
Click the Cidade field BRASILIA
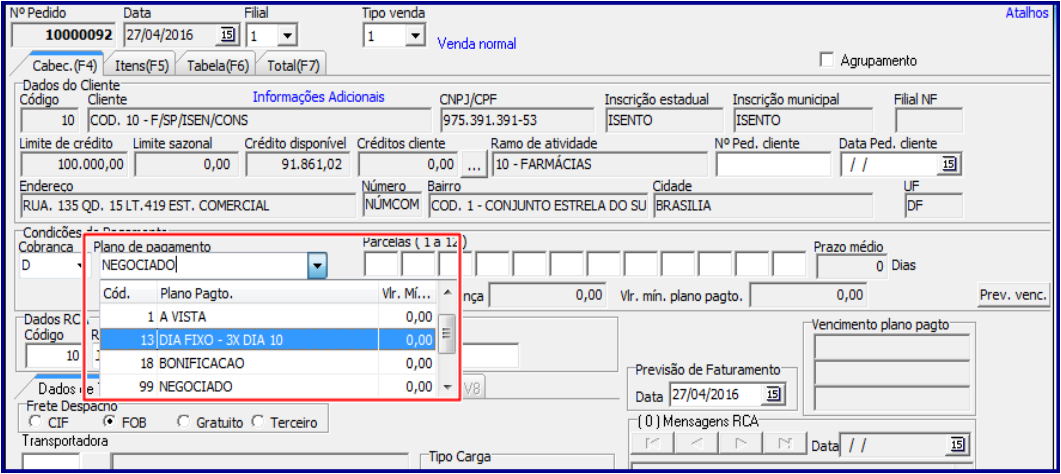[x=763, y=206]
